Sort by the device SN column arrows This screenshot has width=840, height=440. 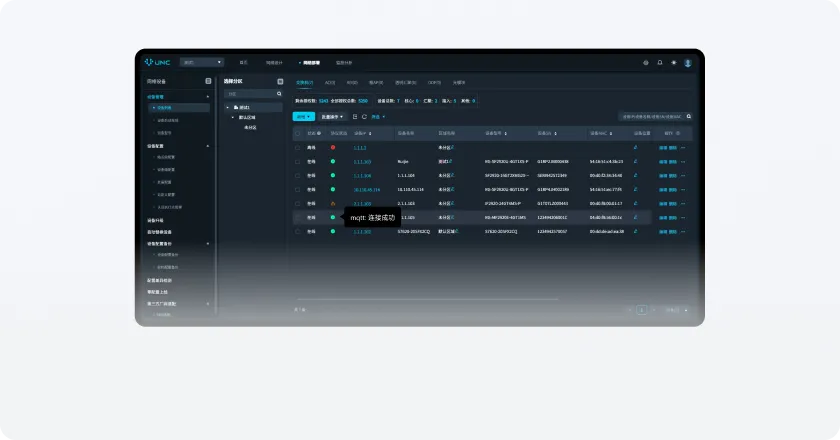pos(555,133)
